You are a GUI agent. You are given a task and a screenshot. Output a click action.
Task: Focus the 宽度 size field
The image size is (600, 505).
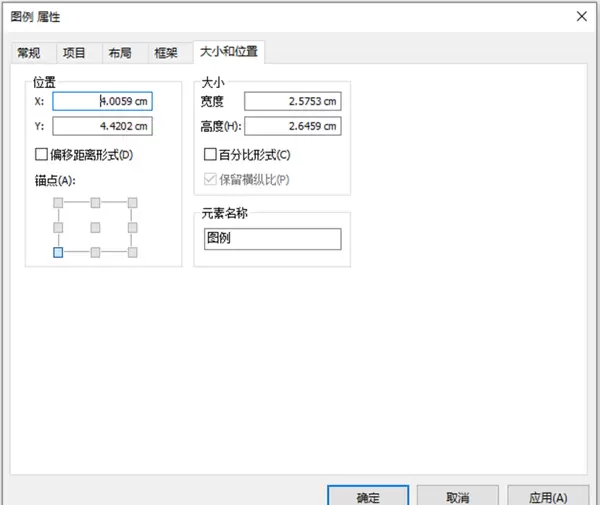(292, 101)
